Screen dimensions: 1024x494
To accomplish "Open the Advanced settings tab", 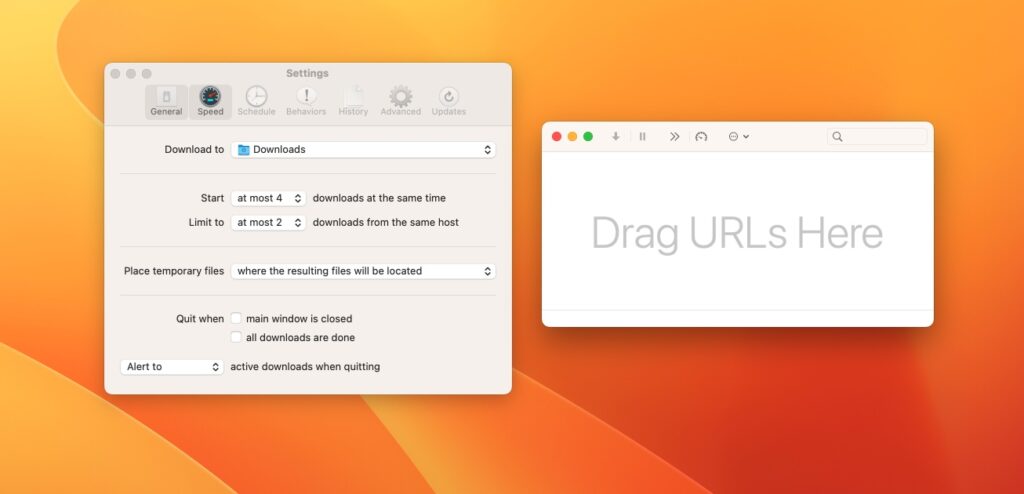I will point(400,102).
